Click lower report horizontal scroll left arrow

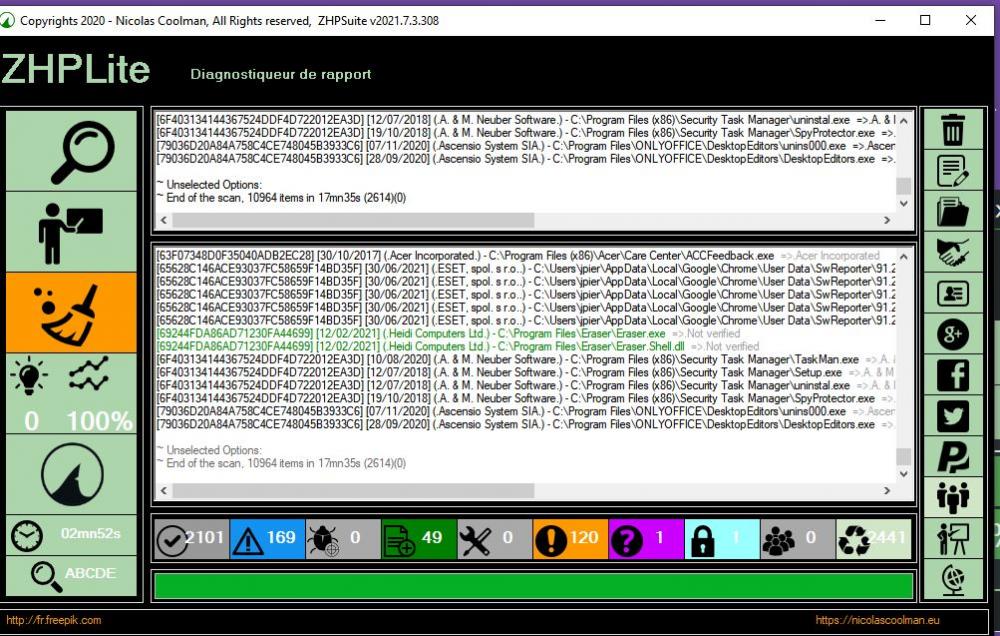(164, 491)
